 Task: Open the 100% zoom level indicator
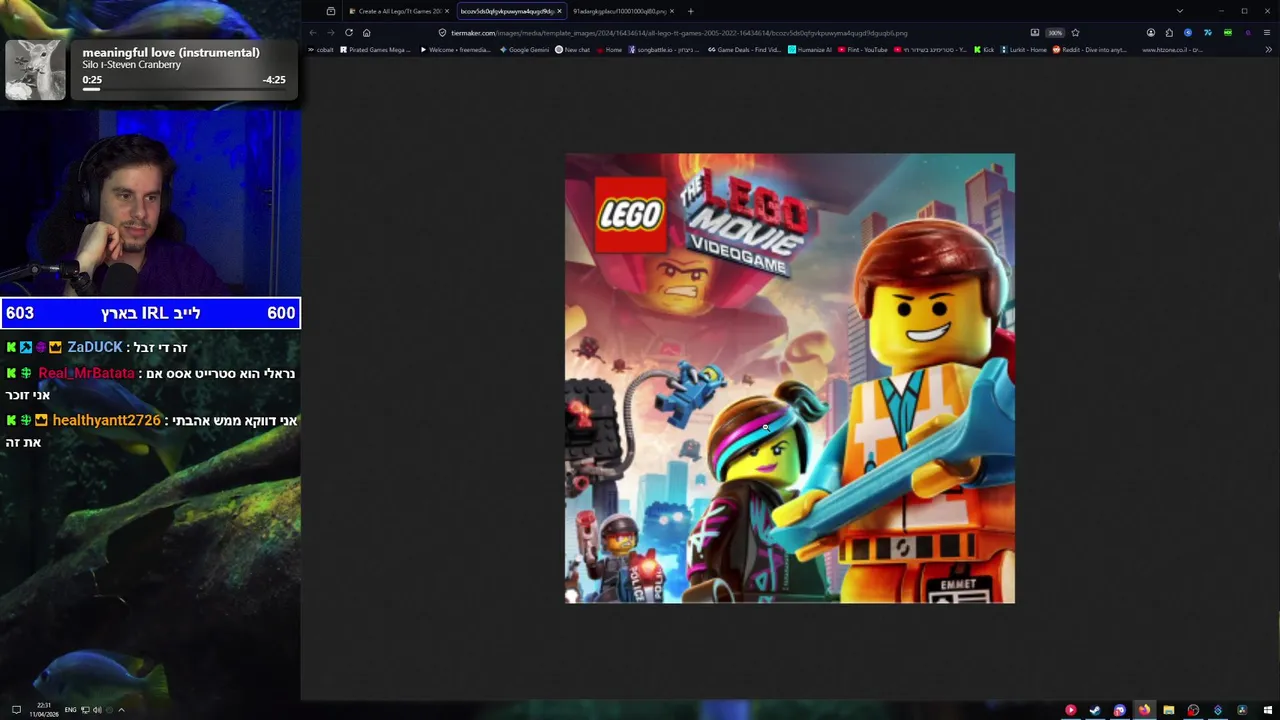tap(1055, 32)
